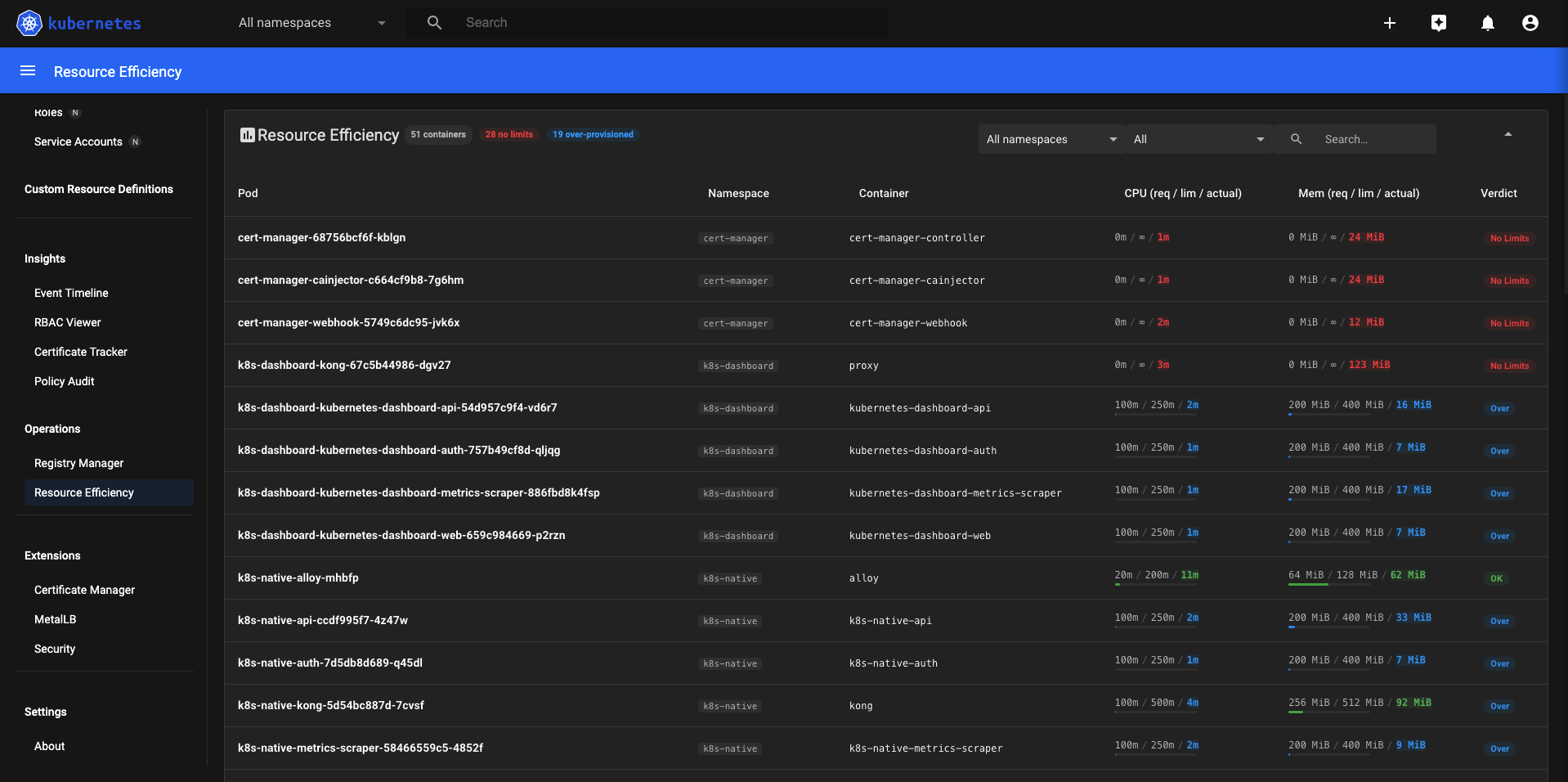This screenshot has height=782, width=1568.
Task: Open Certificate Manager extension
Action: (85, 590)
